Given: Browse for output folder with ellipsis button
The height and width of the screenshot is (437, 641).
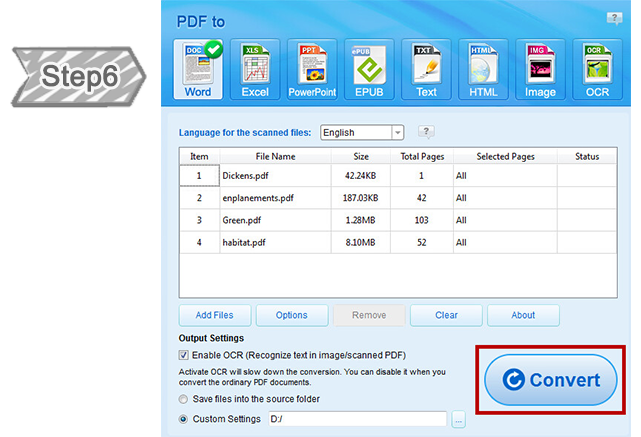Looking at the screenshot, I should click(x=459, y=419).
